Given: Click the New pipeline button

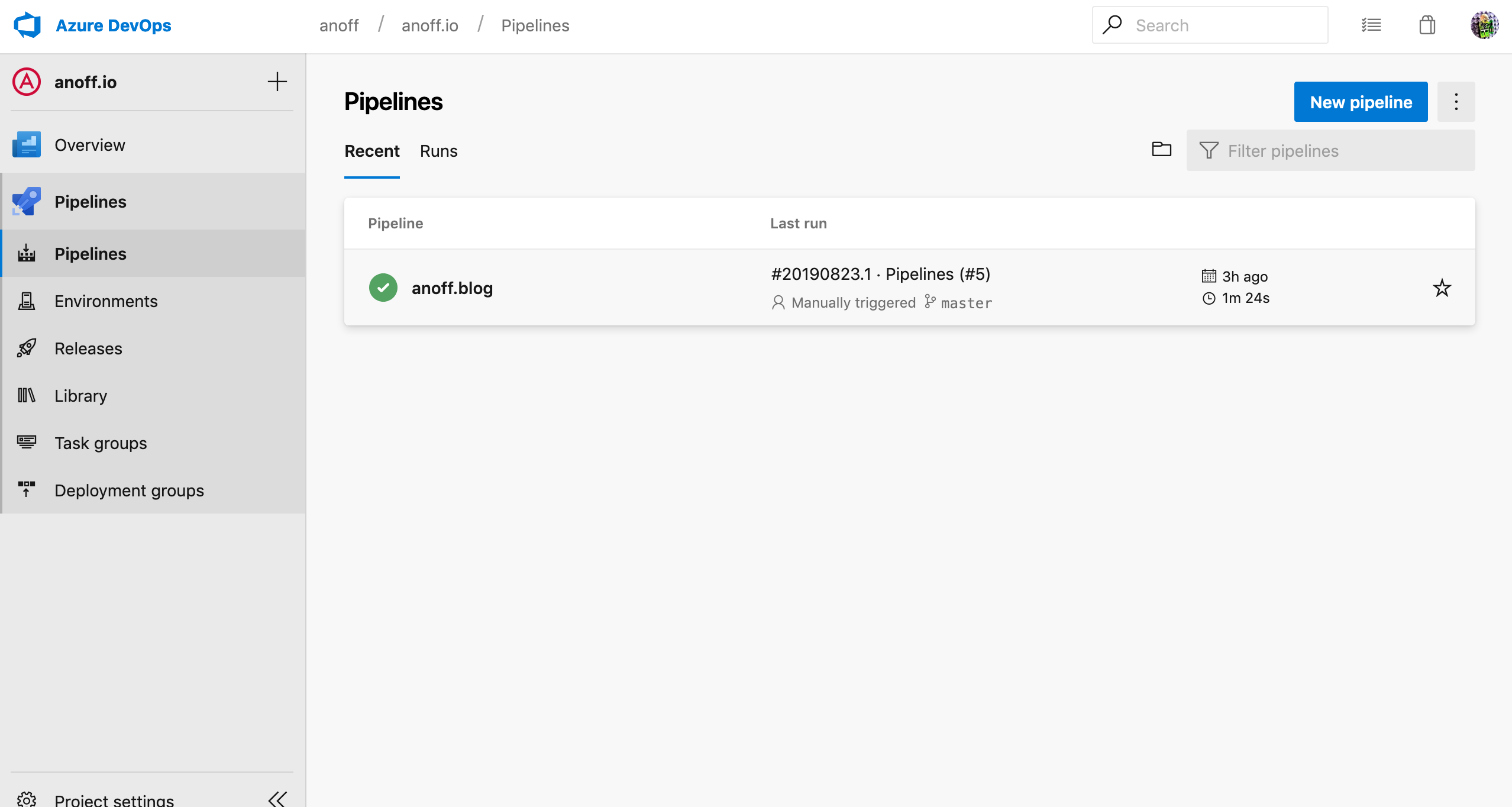Looking at the screenshot, I should (1361, 102).
